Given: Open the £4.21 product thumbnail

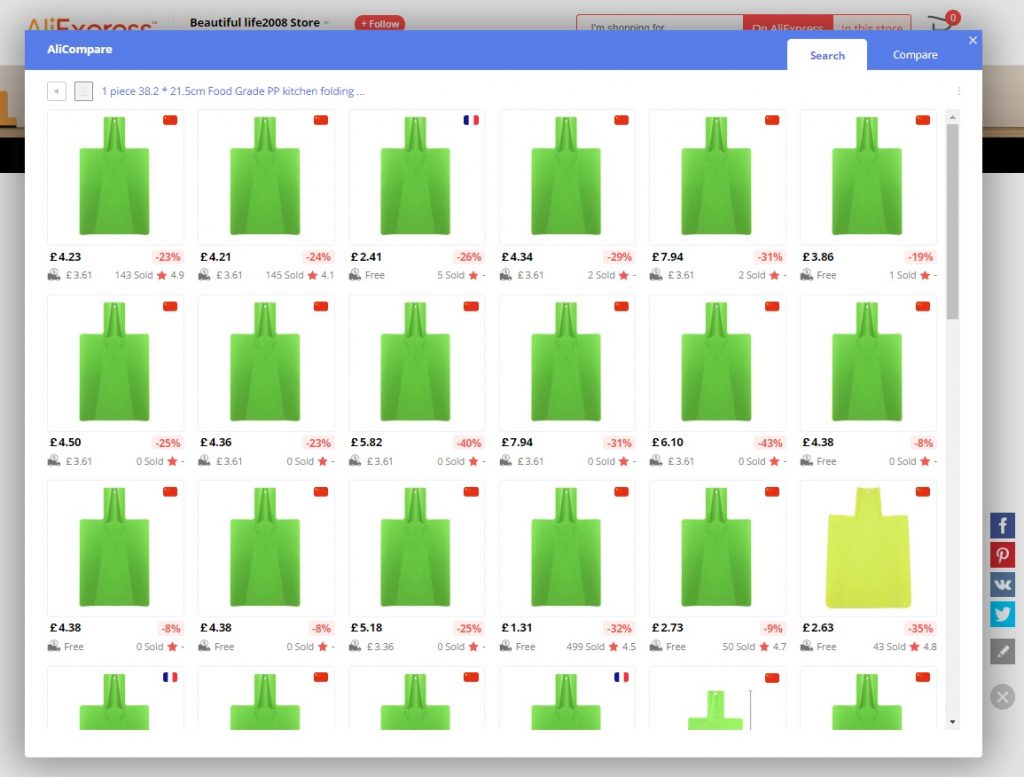Looking at the screenshot, I should 265,176.
